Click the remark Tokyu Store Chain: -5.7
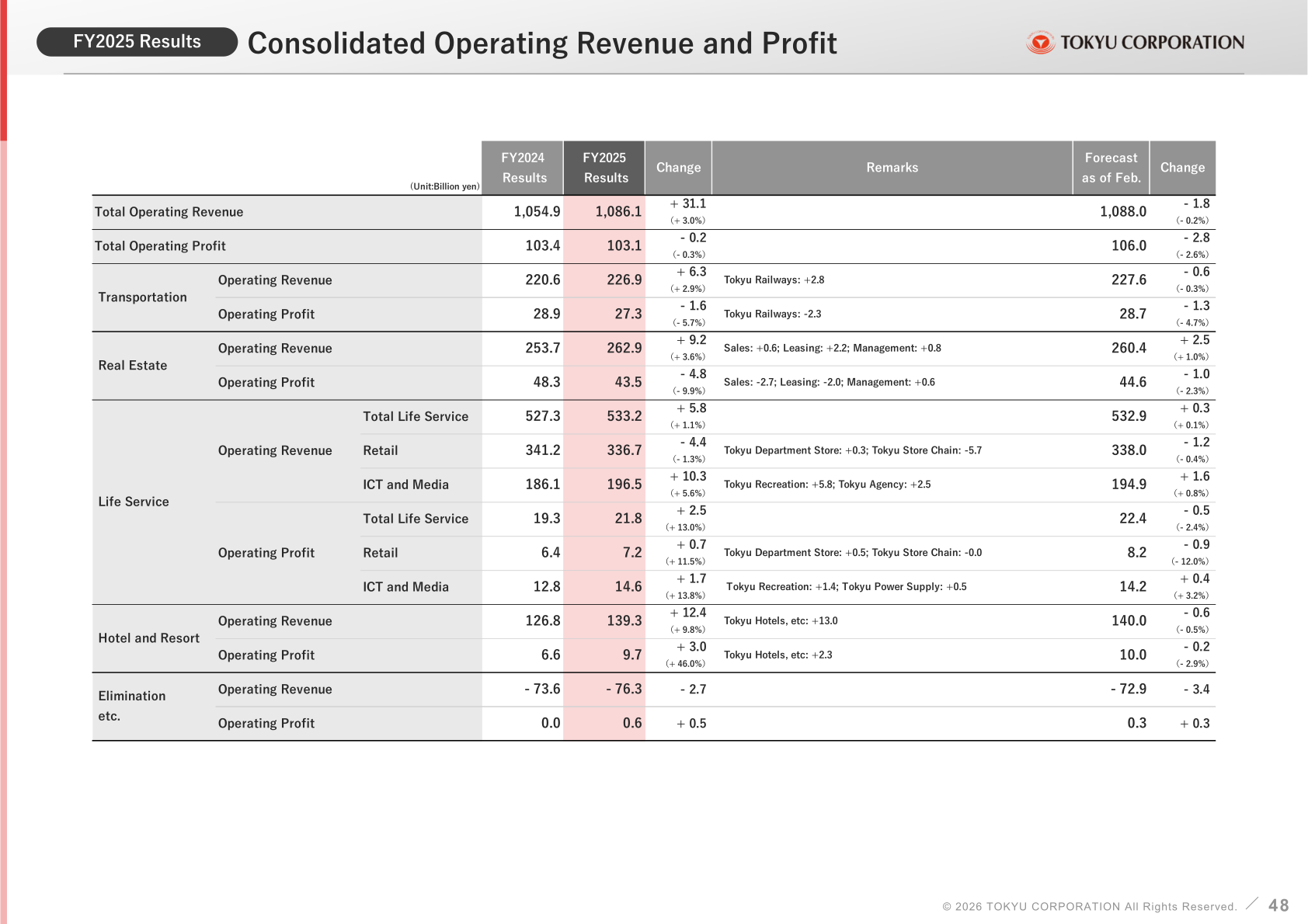 [927, 451]
